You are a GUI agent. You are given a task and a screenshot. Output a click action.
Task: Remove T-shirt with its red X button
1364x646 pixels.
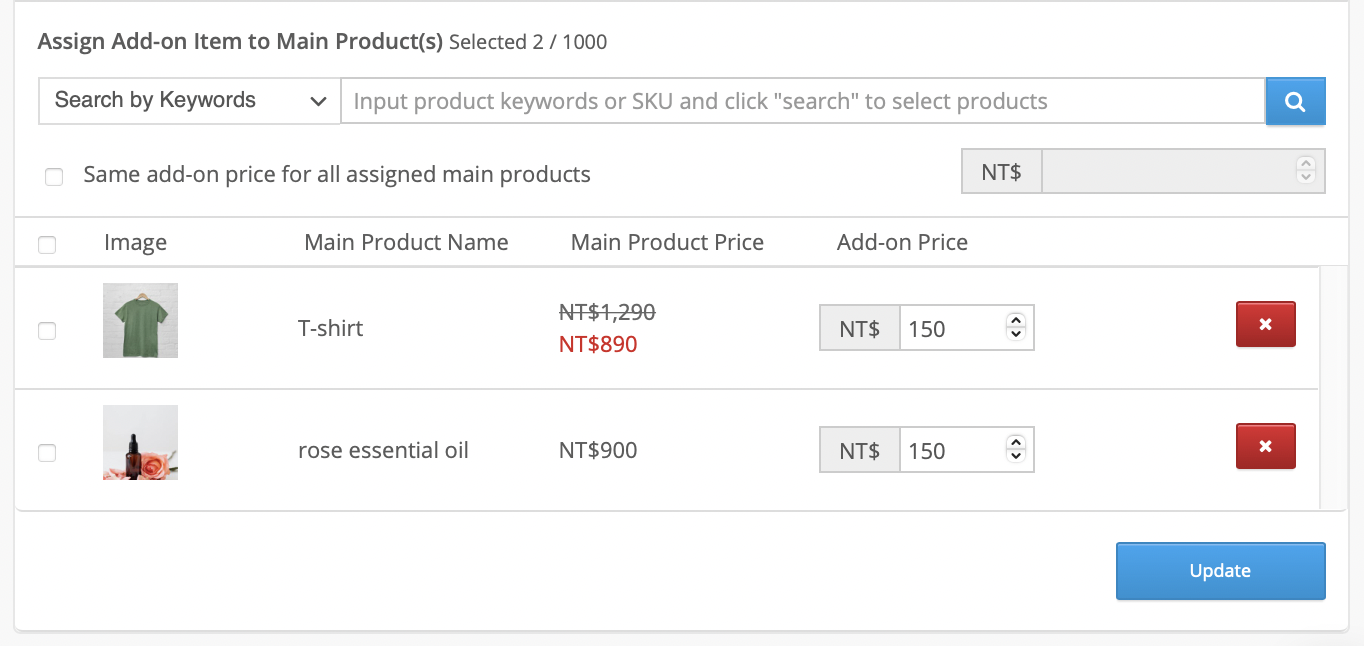click(1265, 324)
